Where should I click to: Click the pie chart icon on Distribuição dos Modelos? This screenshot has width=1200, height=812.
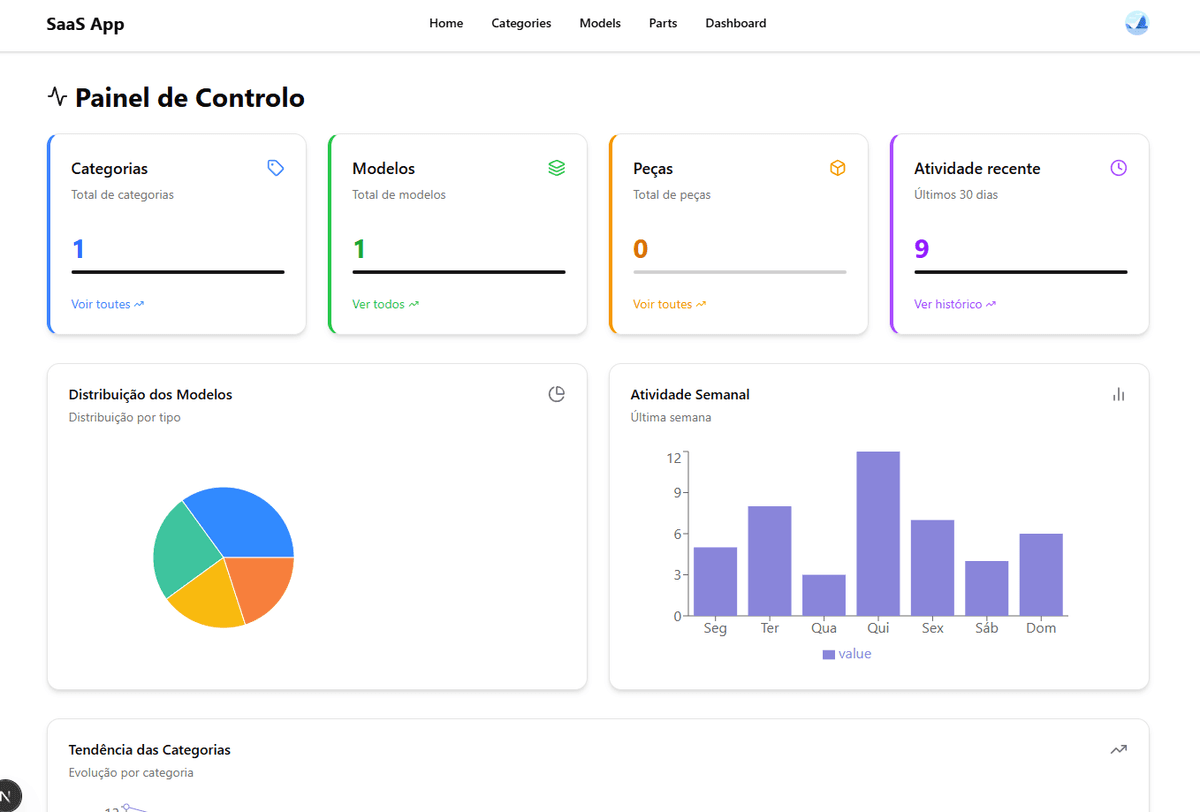click(x=556, y=394)
